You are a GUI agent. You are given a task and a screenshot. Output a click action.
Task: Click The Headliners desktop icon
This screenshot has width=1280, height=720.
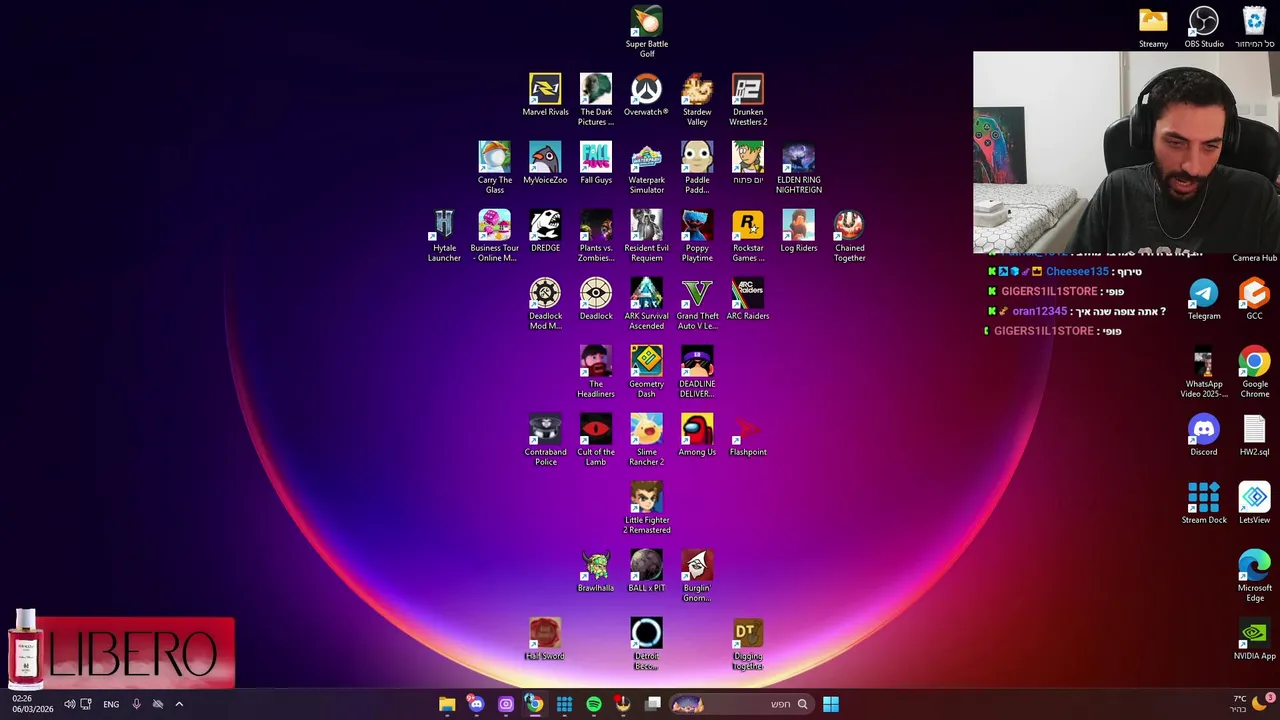point(595,371)
